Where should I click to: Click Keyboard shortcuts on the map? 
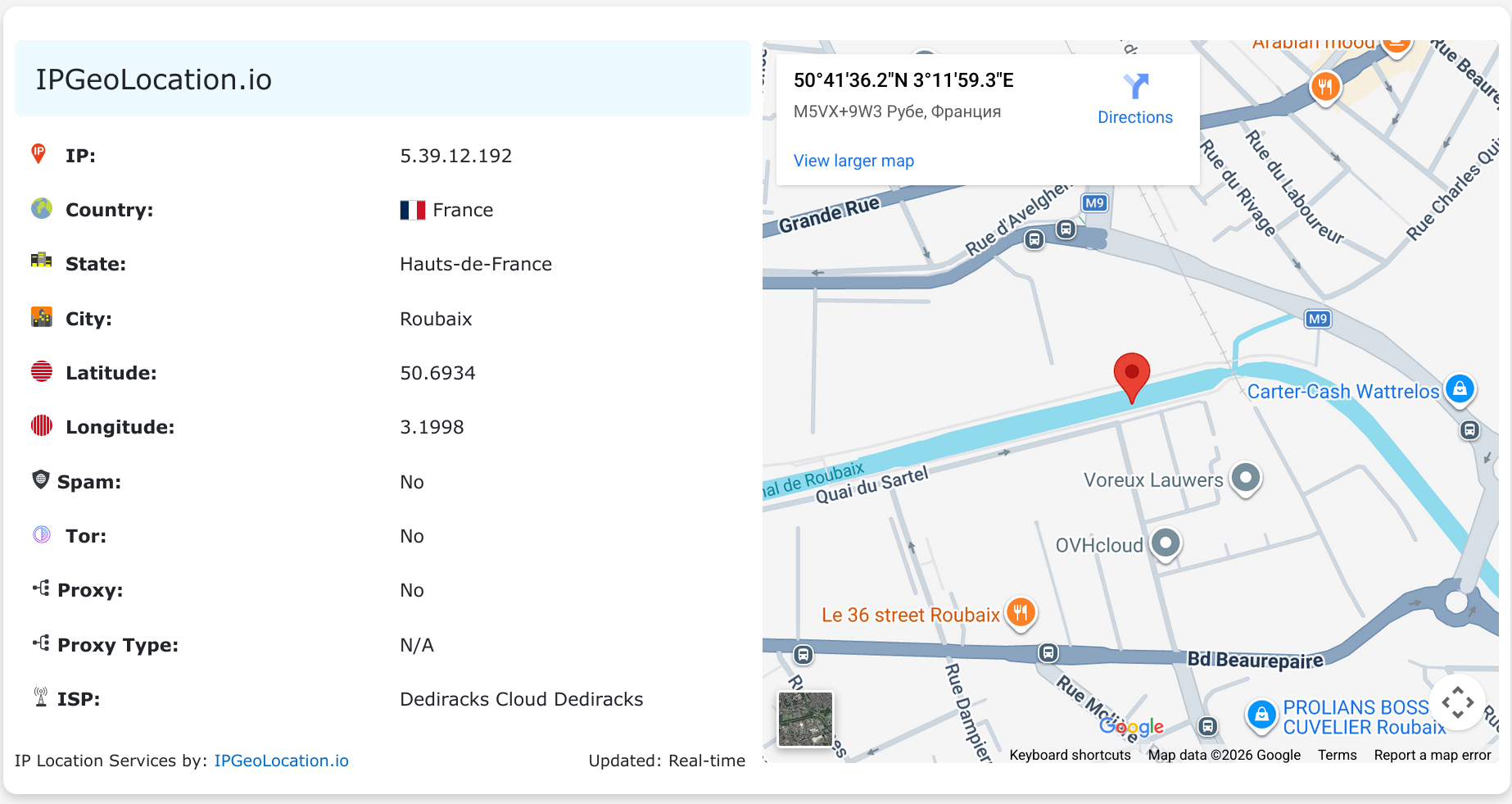pyautogui.click(x=1070, y=755)
